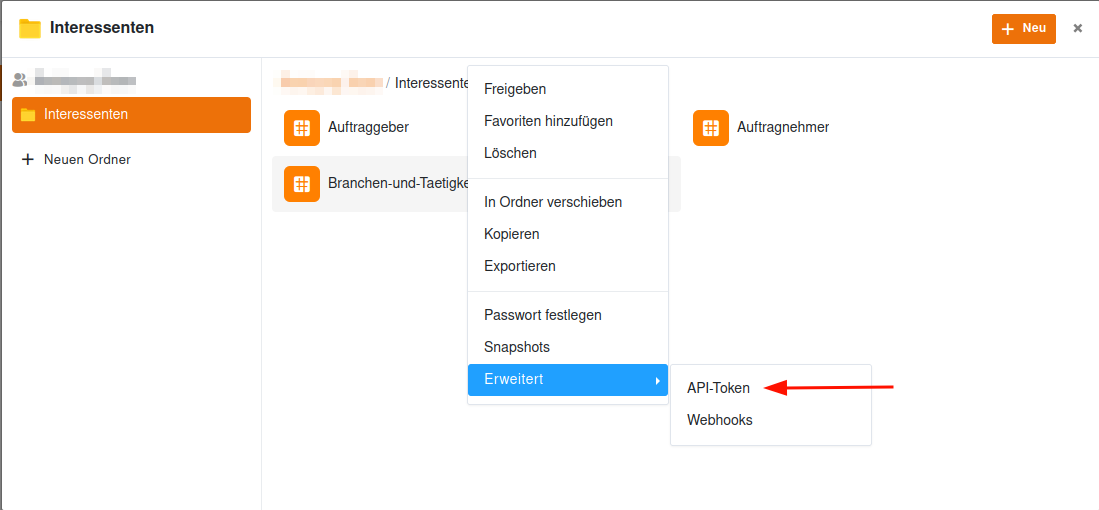
Task: Open the Auftraggeber base icon
Action: 302,128
